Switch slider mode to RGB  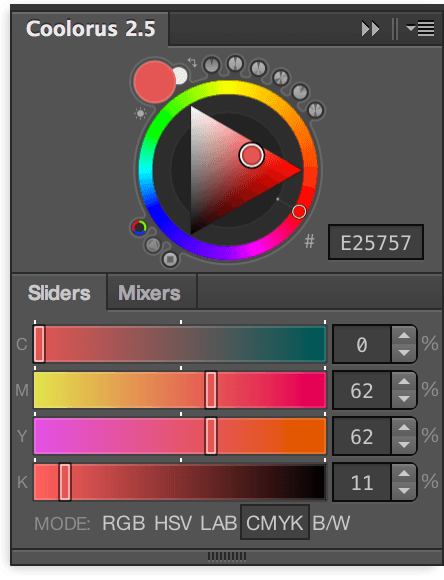(x=124, y=523)
